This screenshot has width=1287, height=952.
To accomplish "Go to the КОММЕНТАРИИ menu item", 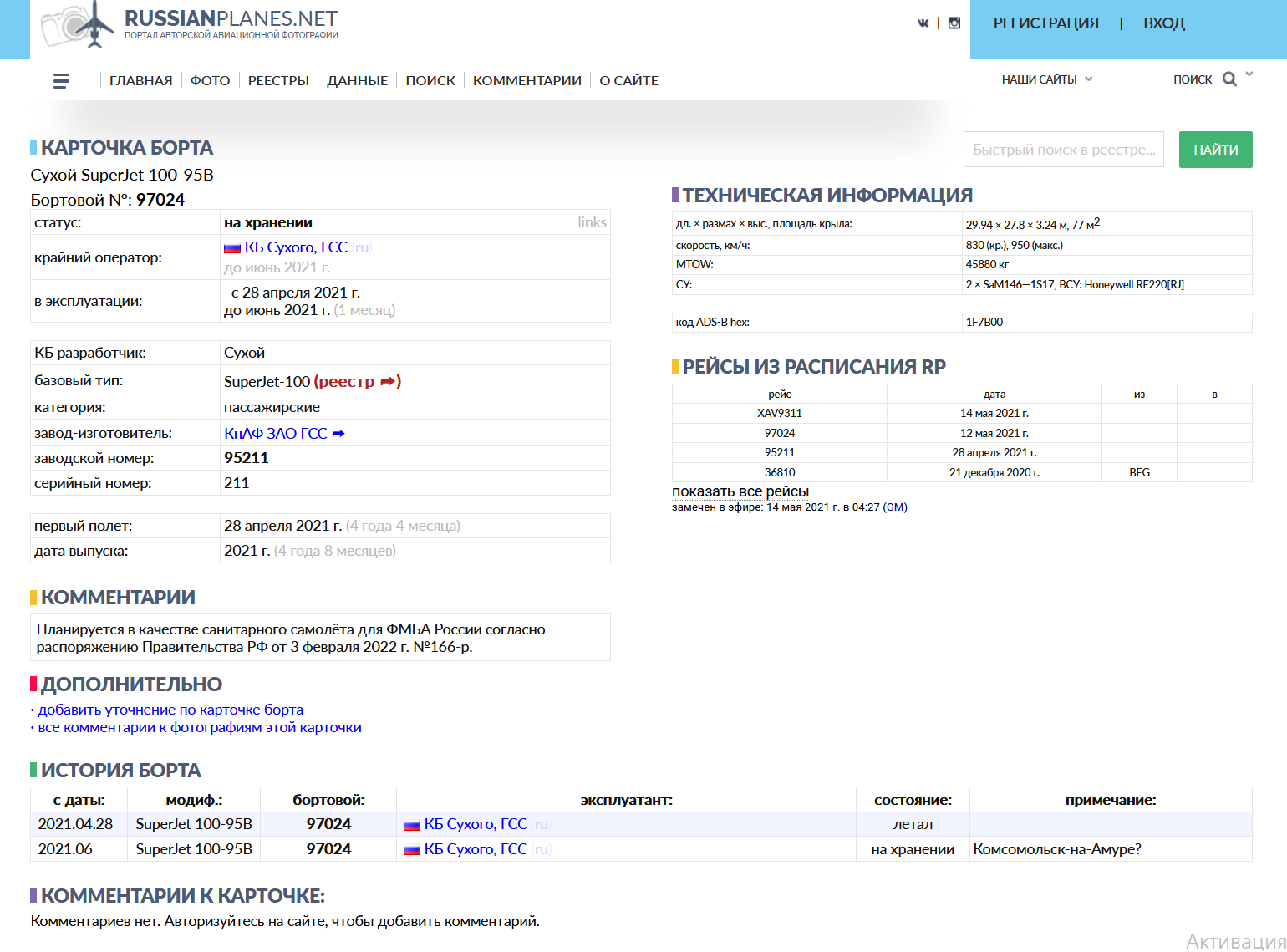I will coord(526,81).
